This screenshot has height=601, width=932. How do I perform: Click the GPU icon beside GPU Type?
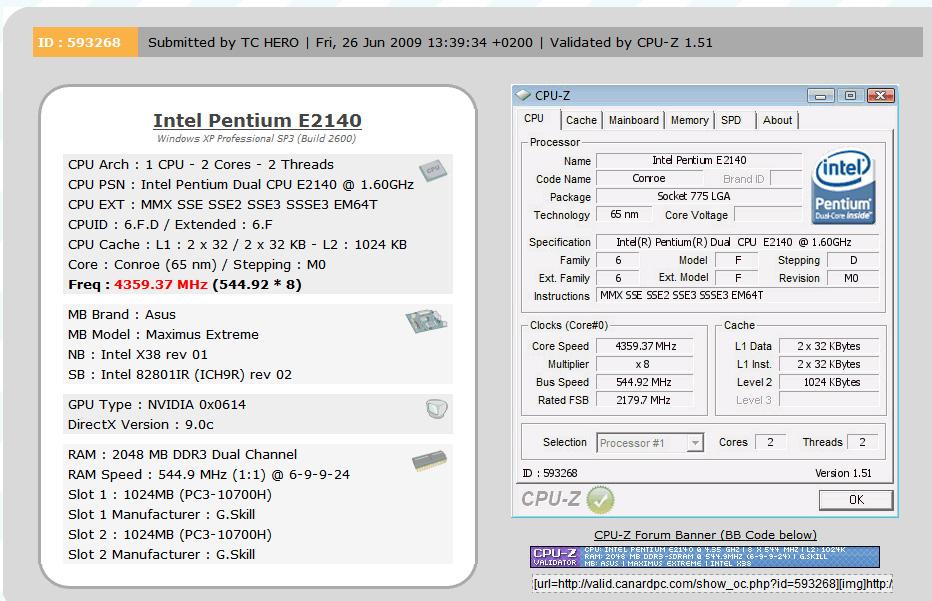[437, 408]
